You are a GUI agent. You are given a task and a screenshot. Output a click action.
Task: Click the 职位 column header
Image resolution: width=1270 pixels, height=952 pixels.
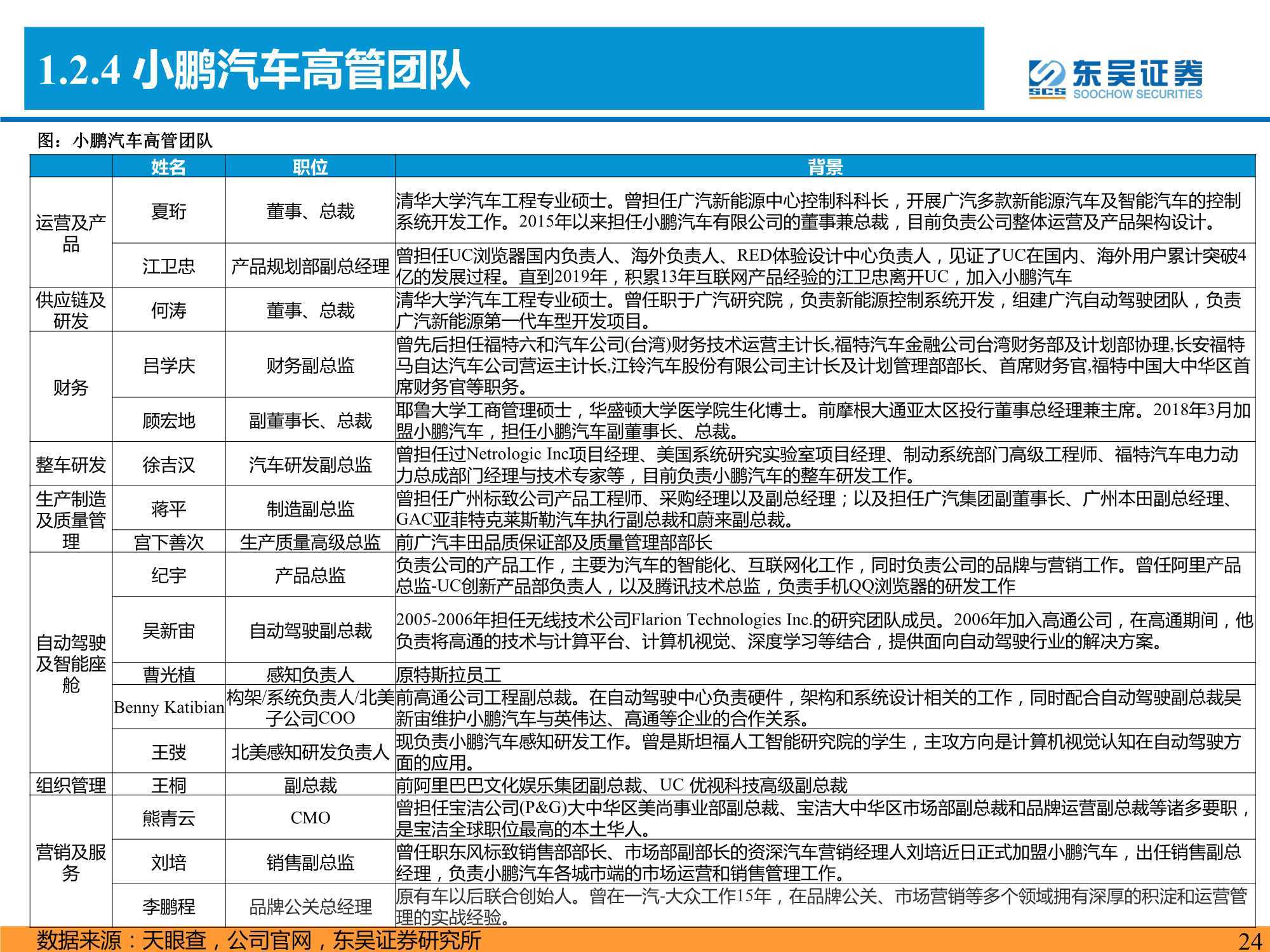point(310,167)
